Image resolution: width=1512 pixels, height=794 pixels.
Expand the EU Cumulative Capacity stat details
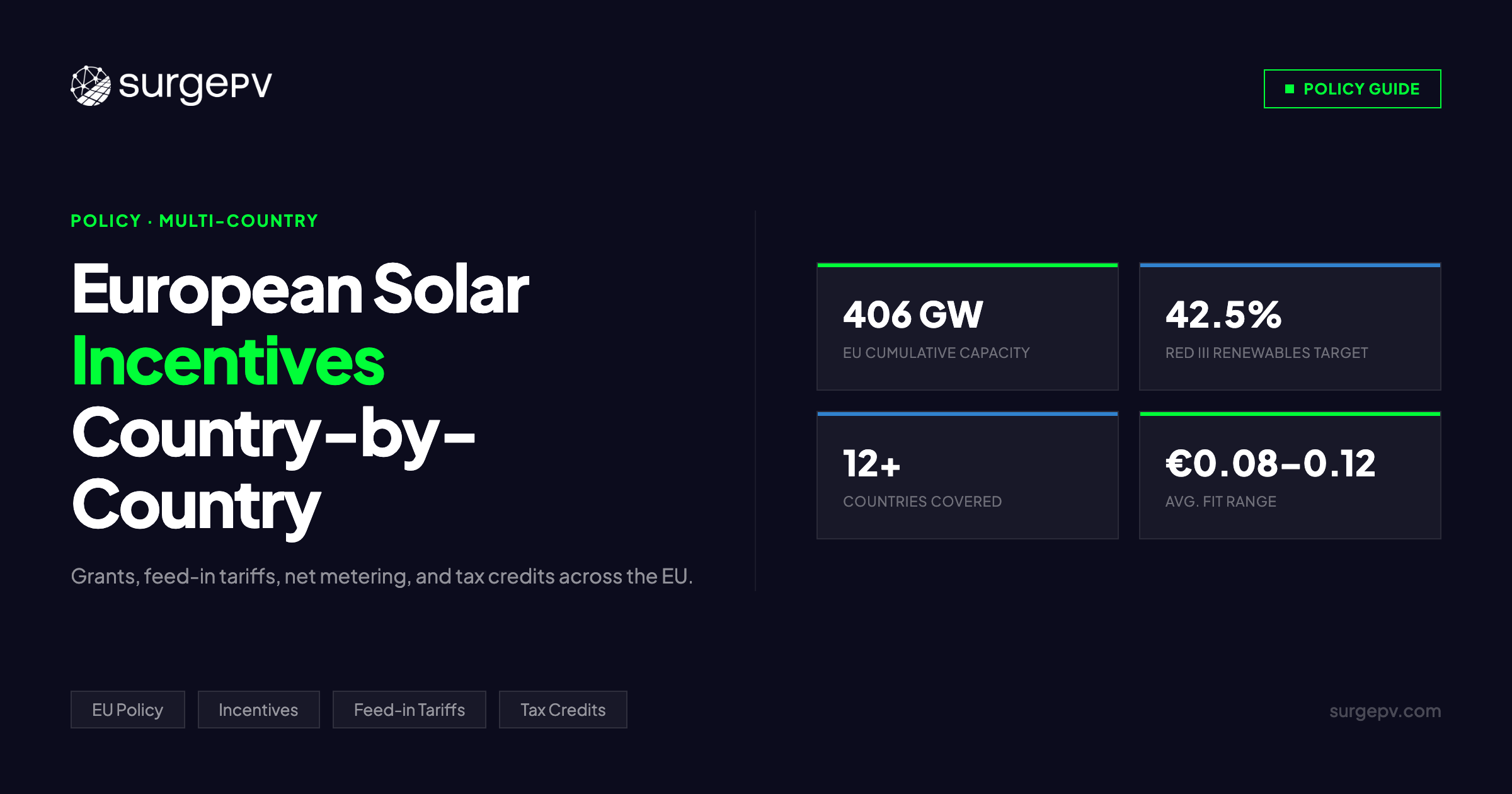click(937, 353)
